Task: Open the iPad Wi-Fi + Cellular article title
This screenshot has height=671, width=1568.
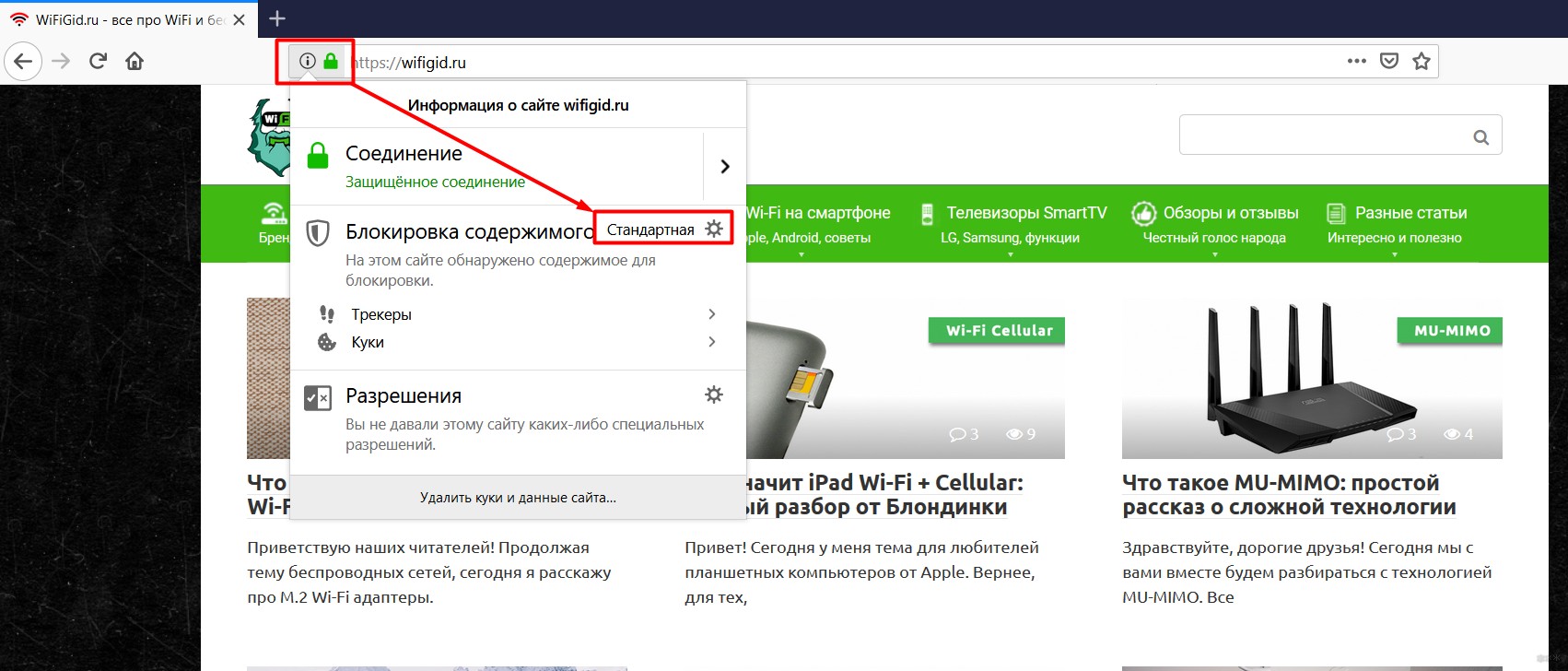Action: (884, 495)
